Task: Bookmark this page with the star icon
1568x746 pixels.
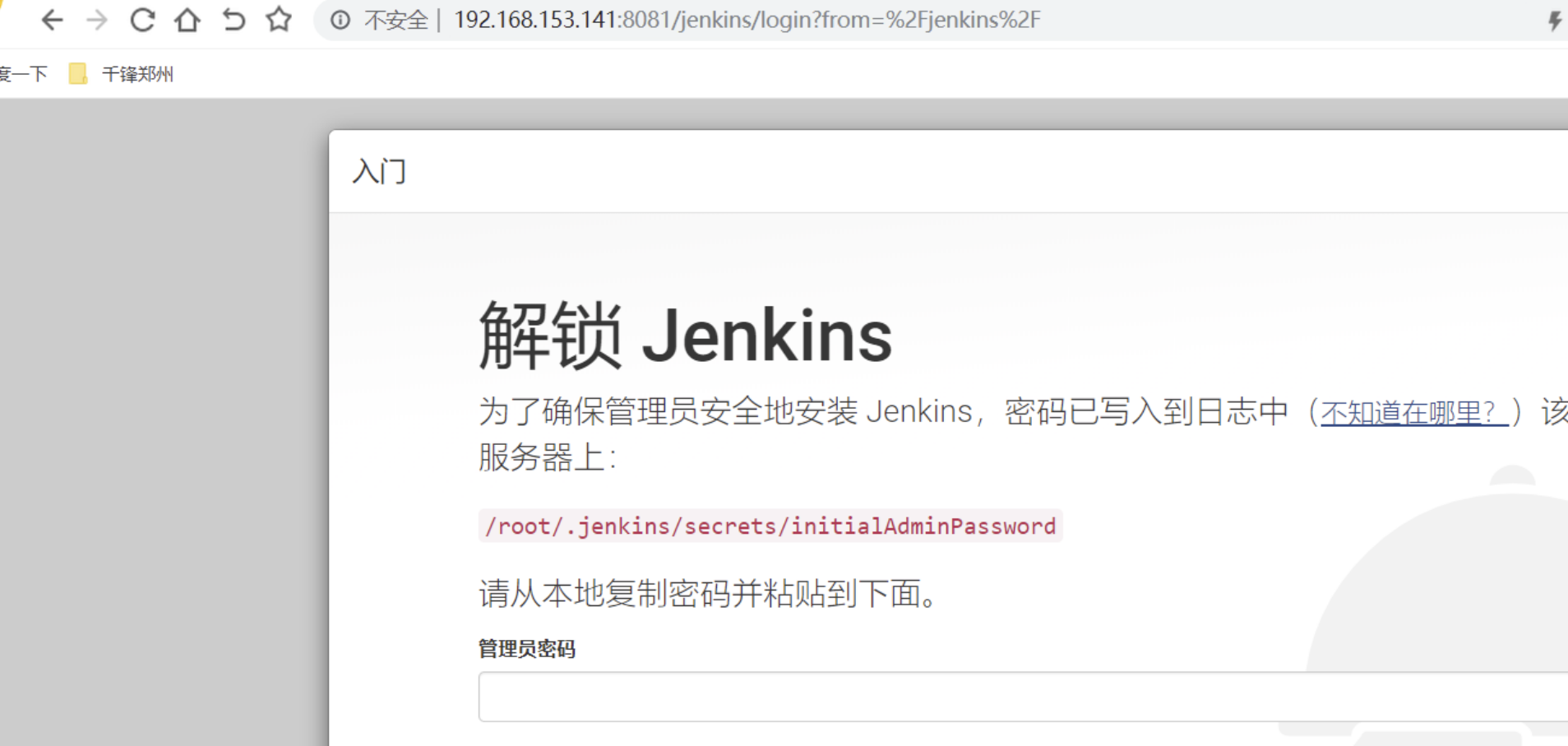Action: (279, 20)
